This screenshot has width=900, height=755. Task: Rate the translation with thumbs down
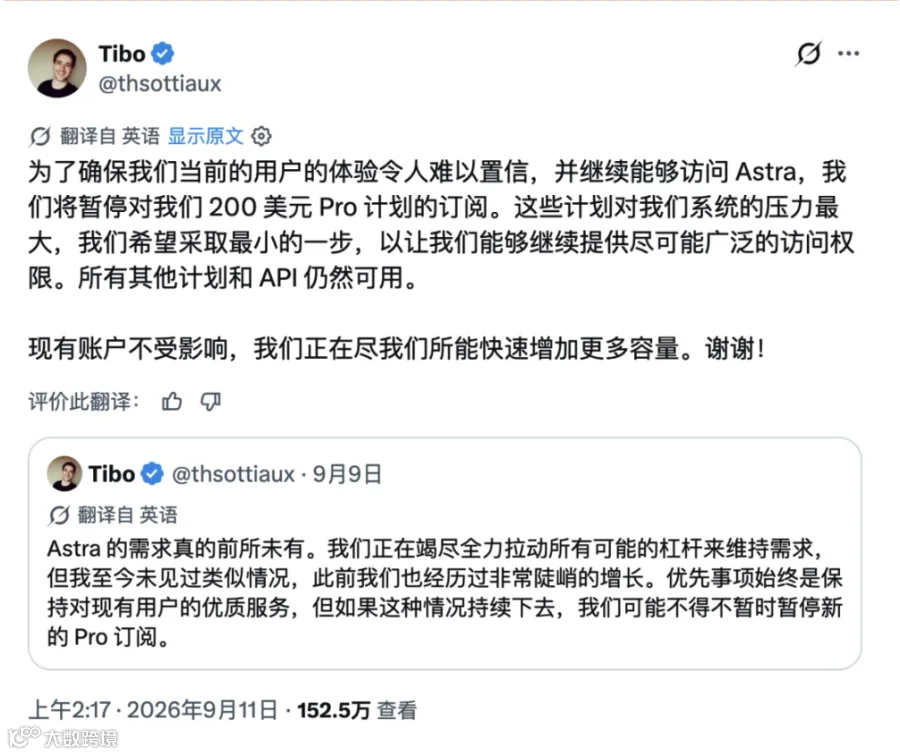211,401
